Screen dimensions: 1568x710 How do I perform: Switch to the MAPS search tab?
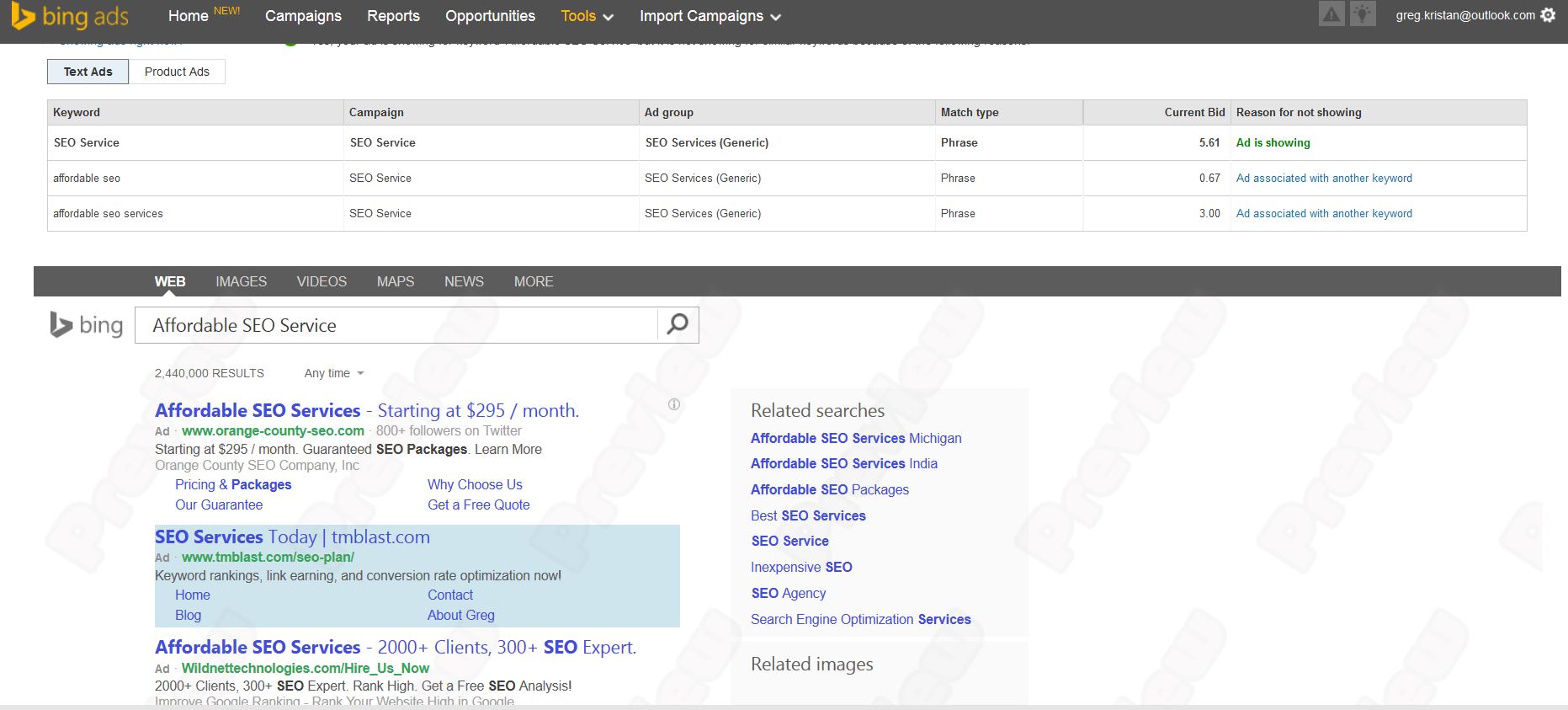coord(396,281)
